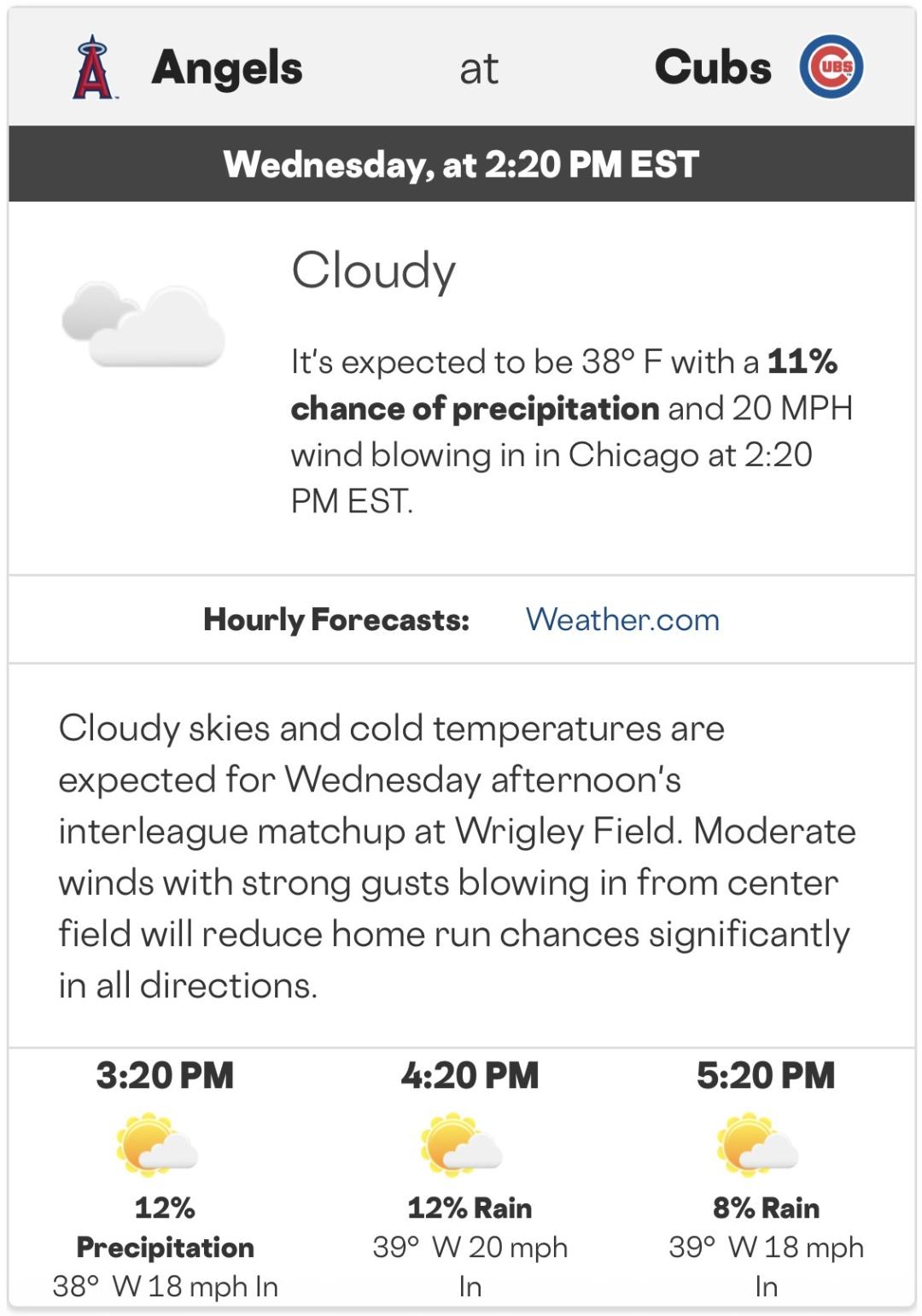The width and height of the screenshot is (922, 1316).
Task: Click the 3:20 PM partly sunny icon
Action: click(157, 1145)
